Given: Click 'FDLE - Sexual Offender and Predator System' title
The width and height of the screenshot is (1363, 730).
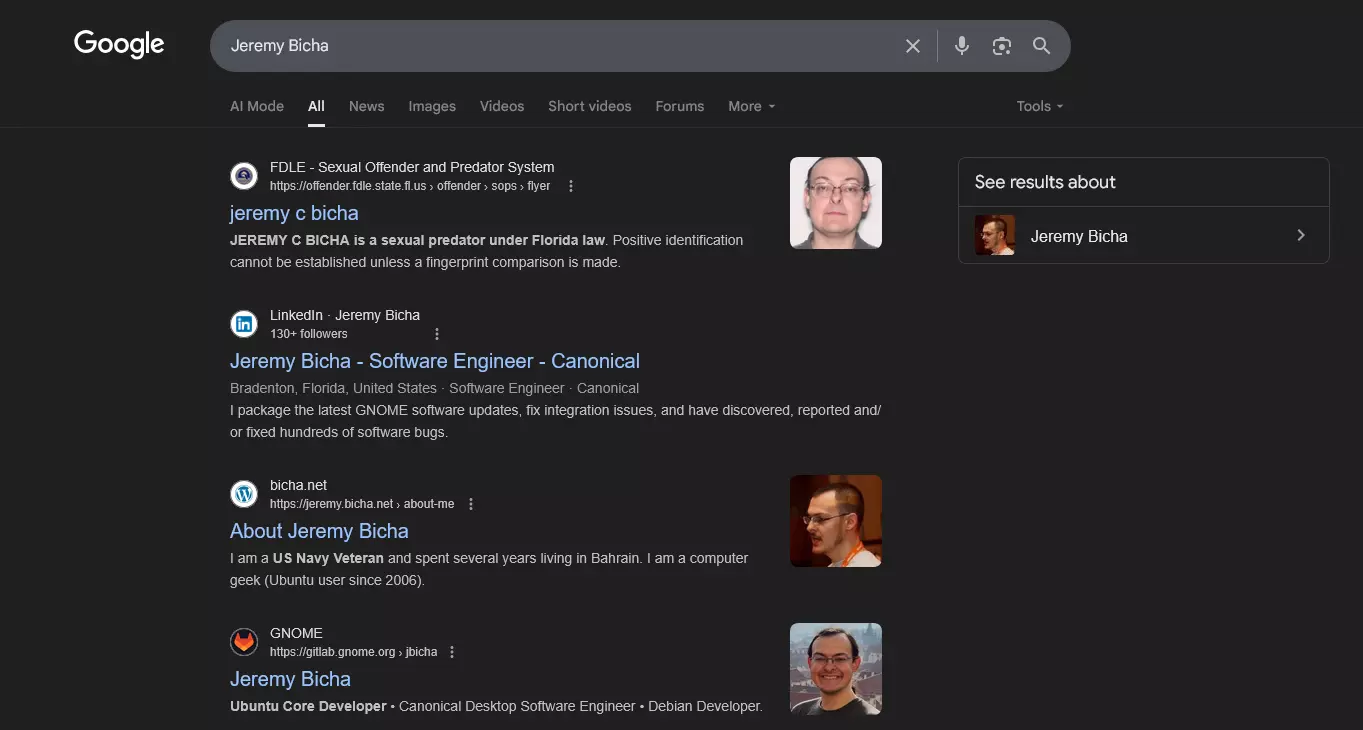Looking at the screenshot, I should (412, 167).
